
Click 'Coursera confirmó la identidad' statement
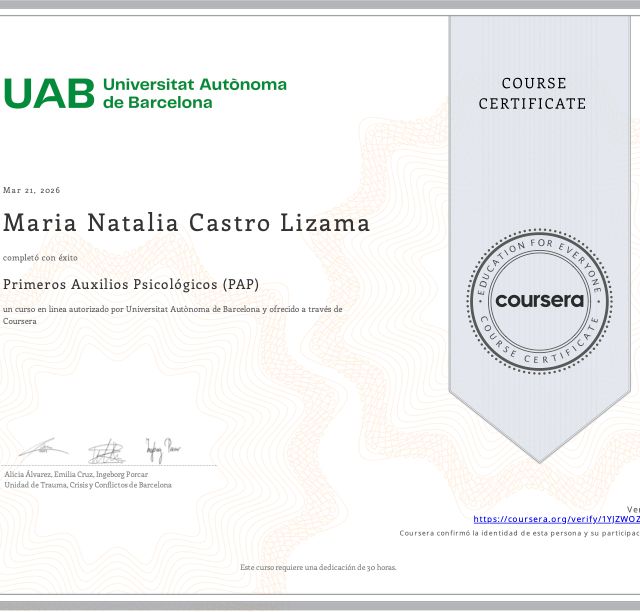520,533
